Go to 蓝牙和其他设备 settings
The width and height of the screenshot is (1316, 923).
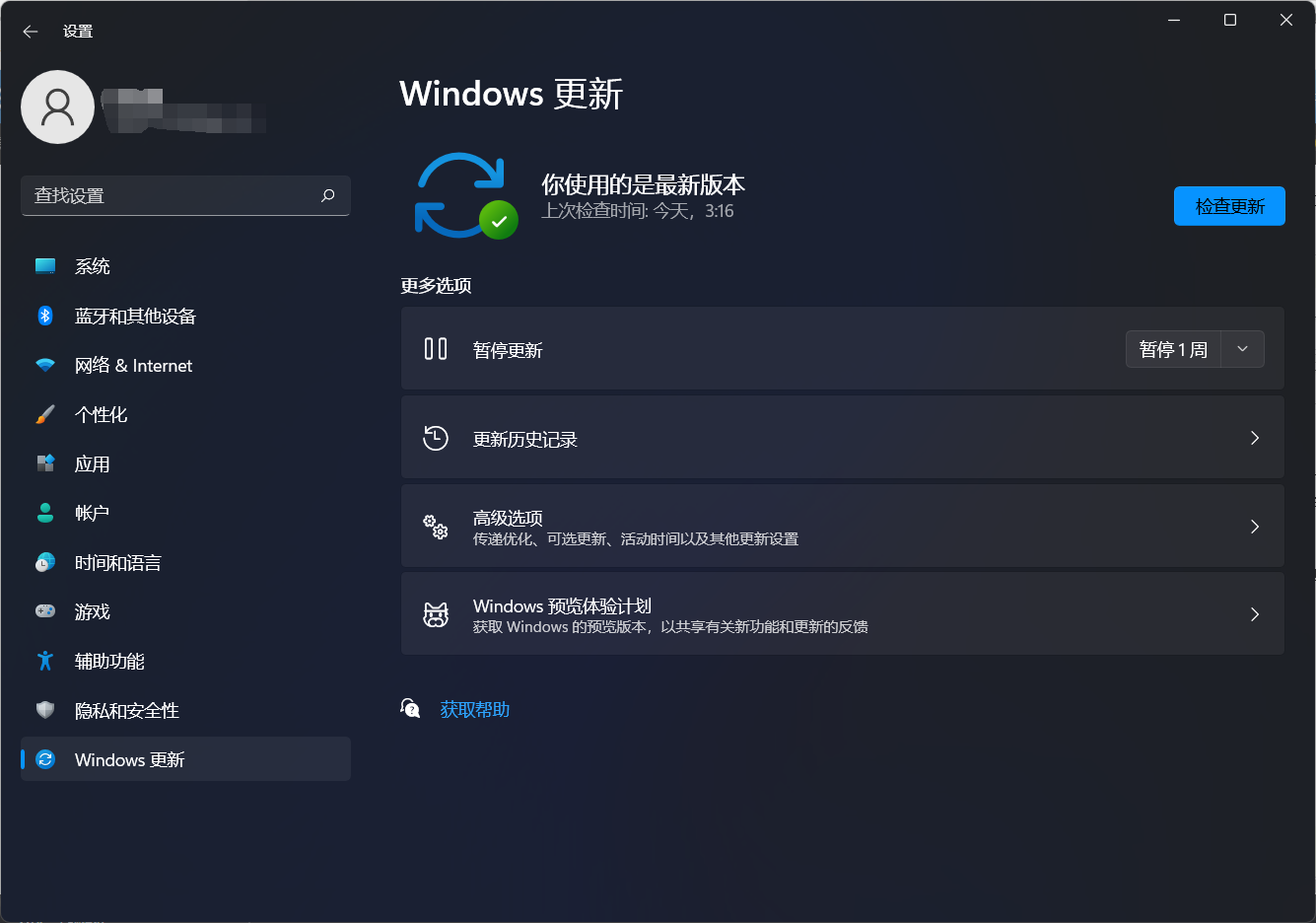pos(185,316)
